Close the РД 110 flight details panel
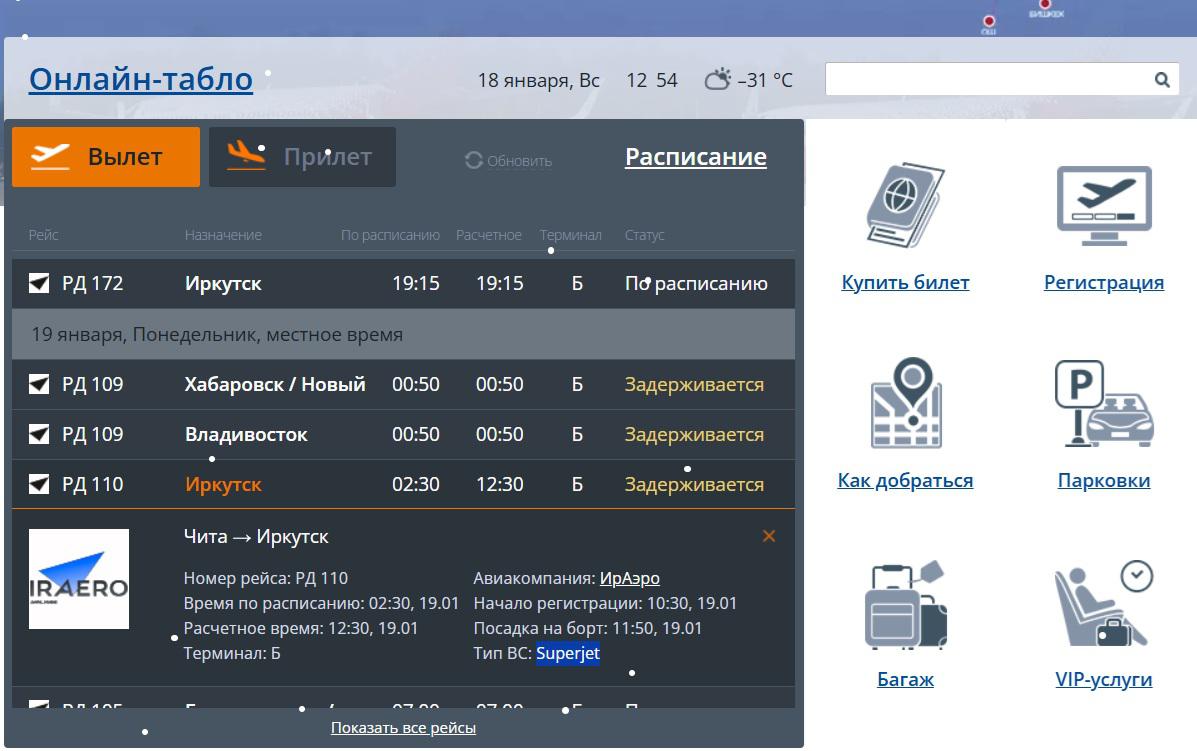1197x751 pixels. [x=769, y=536]
